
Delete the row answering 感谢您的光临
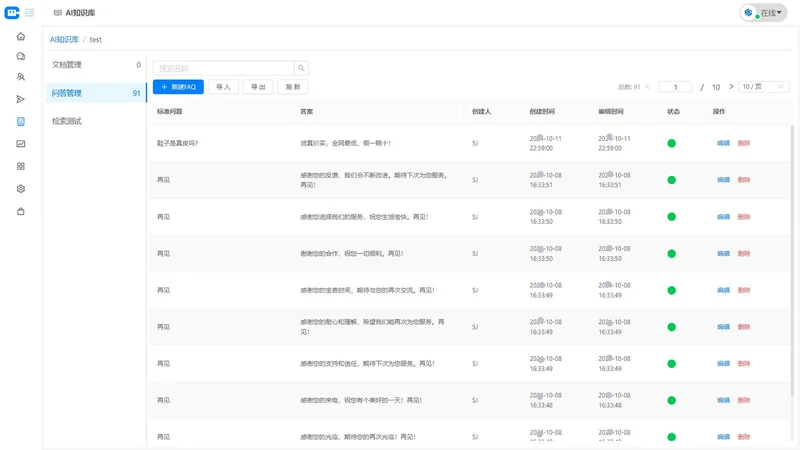pyautogui.click(x=744, y=437)
